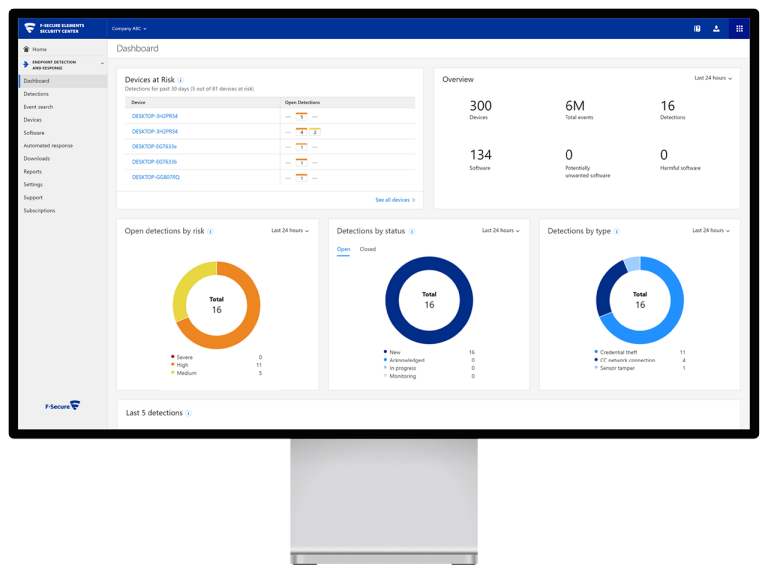
Task: Click info icon next to Detections by type
Action: [x=617, y=231]
